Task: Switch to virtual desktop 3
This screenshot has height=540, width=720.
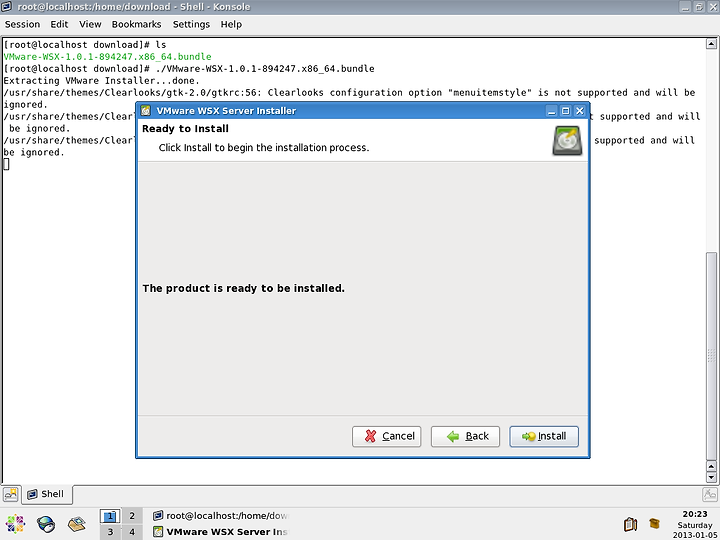Action: [x=110, y=532]
